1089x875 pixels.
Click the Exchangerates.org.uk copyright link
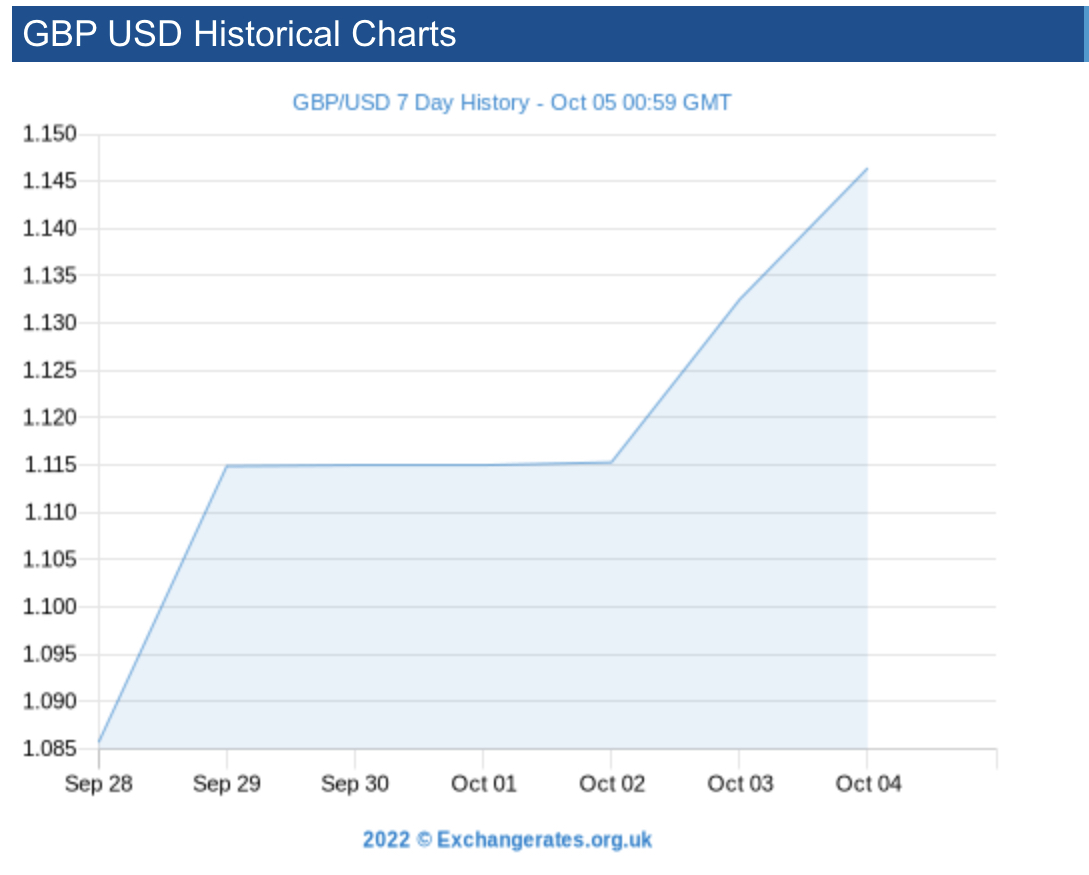pos(507,839)
